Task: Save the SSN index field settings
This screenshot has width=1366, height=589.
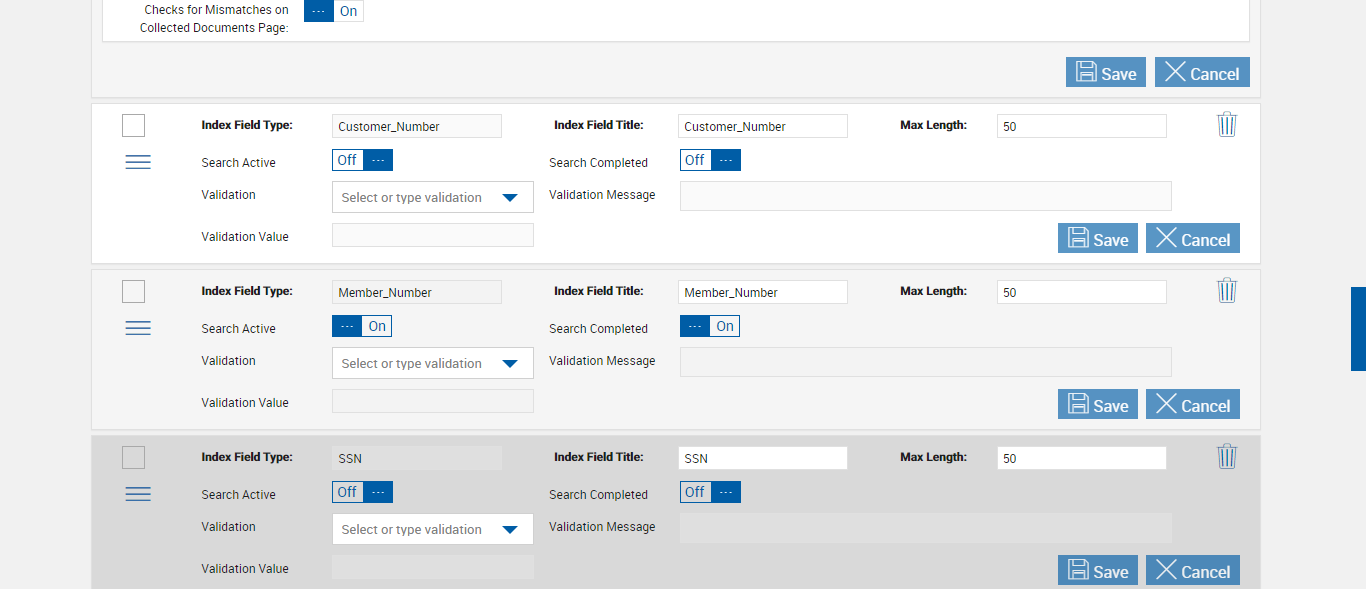Action: tap(1098, 571)
